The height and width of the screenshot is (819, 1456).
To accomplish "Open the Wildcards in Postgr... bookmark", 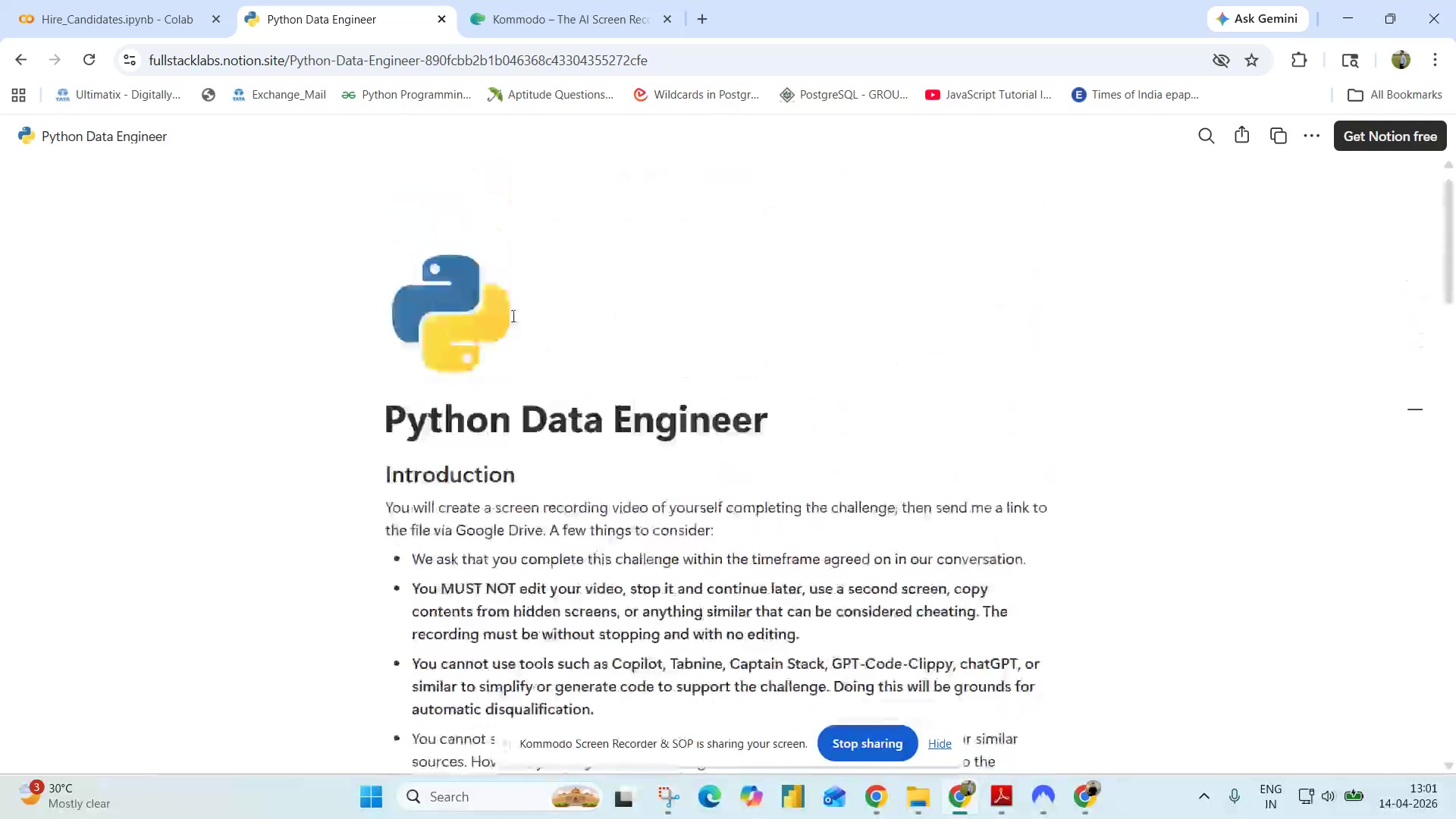I will tap(696, 95).
